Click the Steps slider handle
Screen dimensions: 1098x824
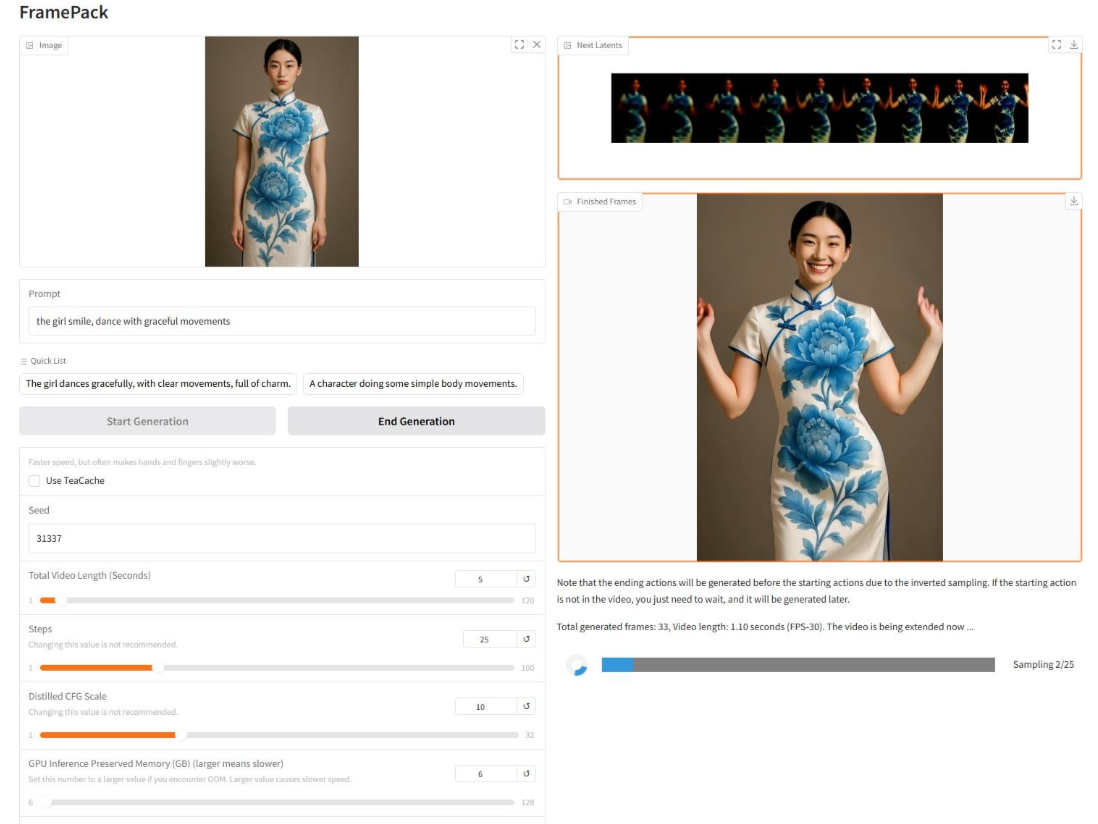pos(158,668)
